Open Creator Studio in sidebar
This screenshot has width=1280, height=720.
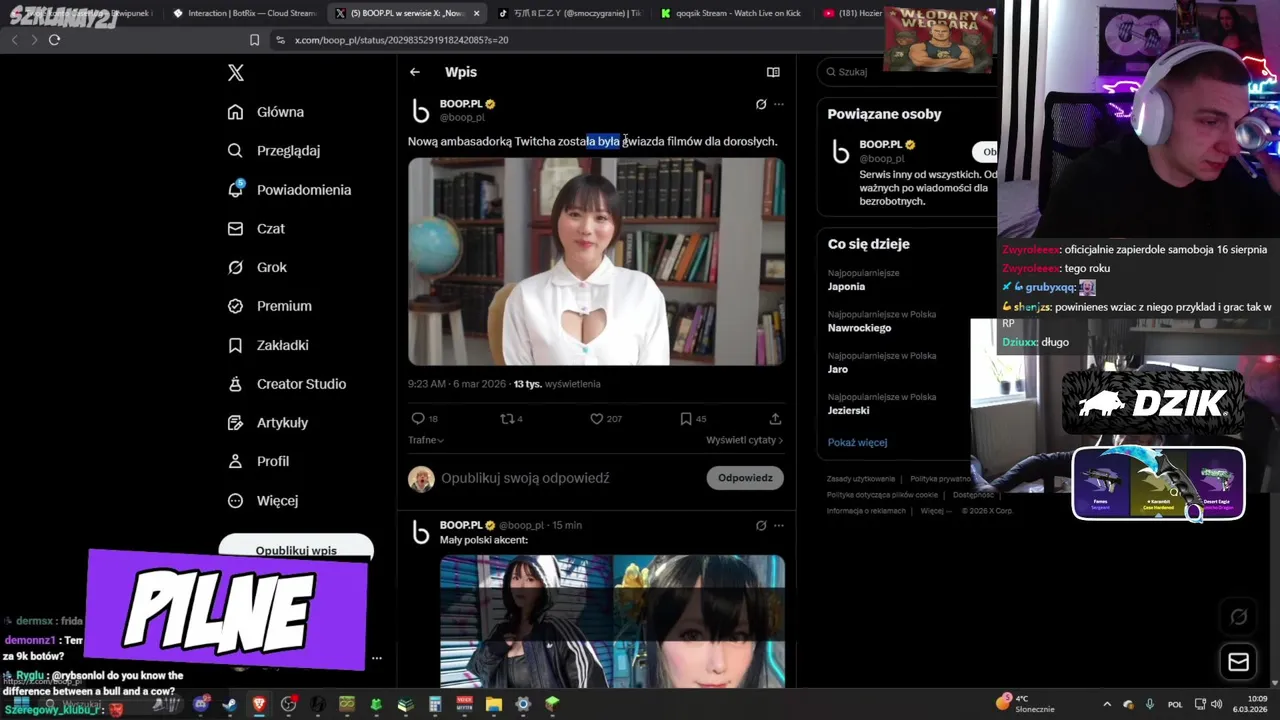click(x=287, y=384)
